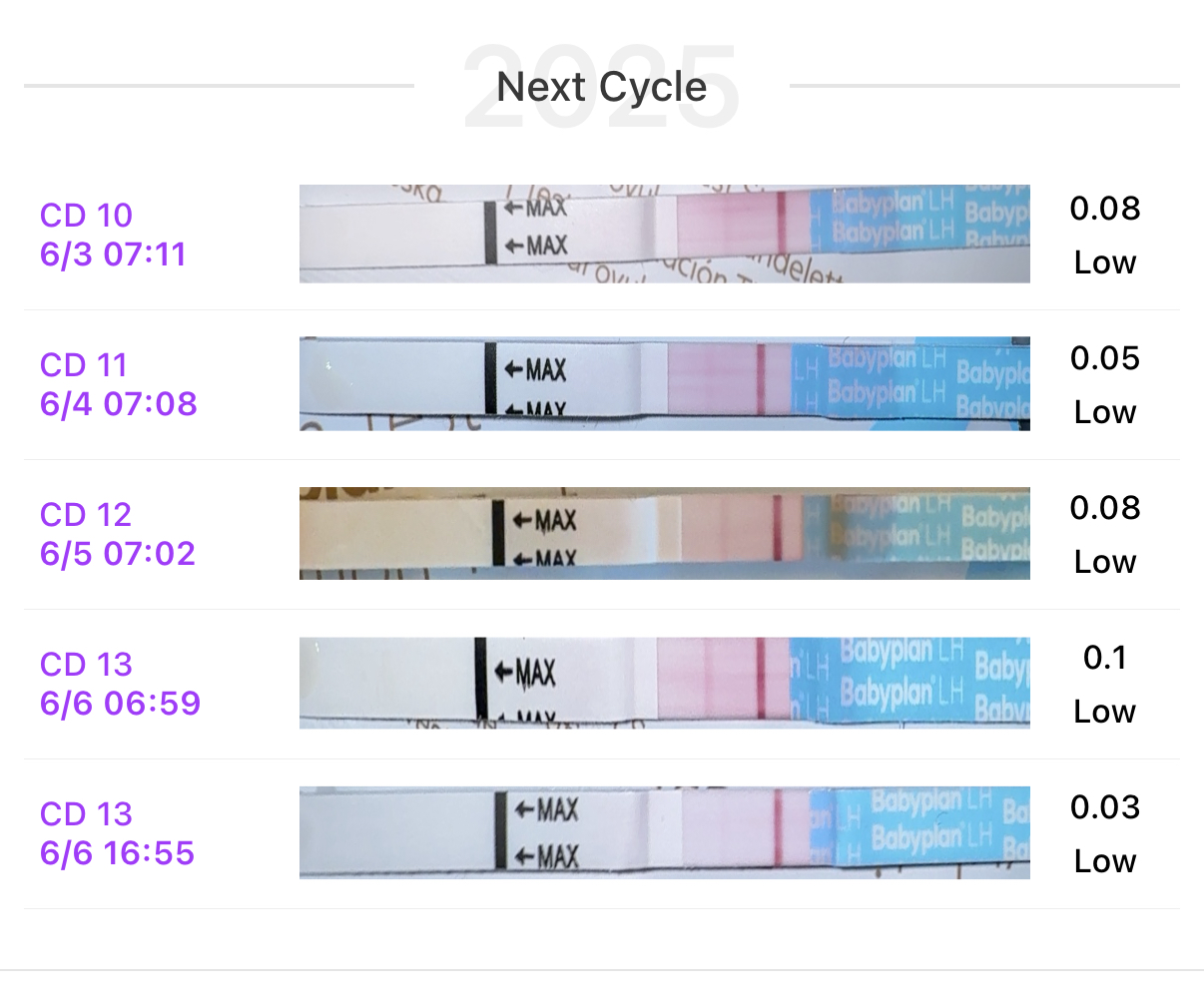Click the 6/3 07:11 timestamp

coord(113,254)
